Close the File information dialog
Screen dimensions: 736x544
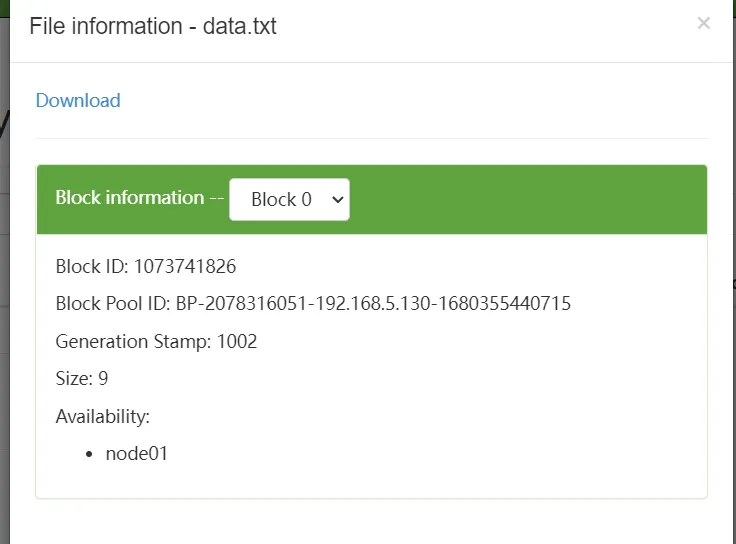[703, 23]
